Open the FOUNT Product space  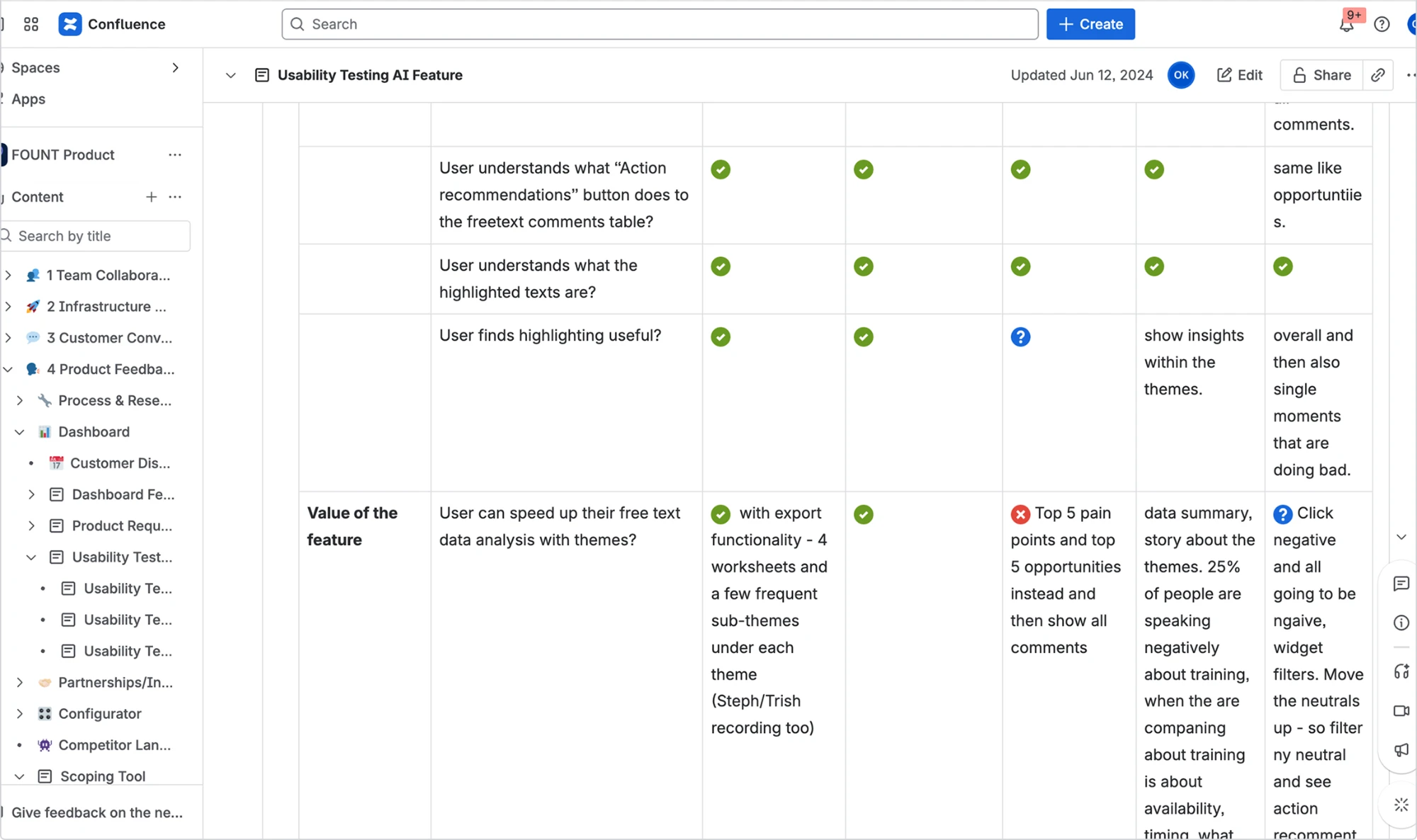tap(62, 154)
